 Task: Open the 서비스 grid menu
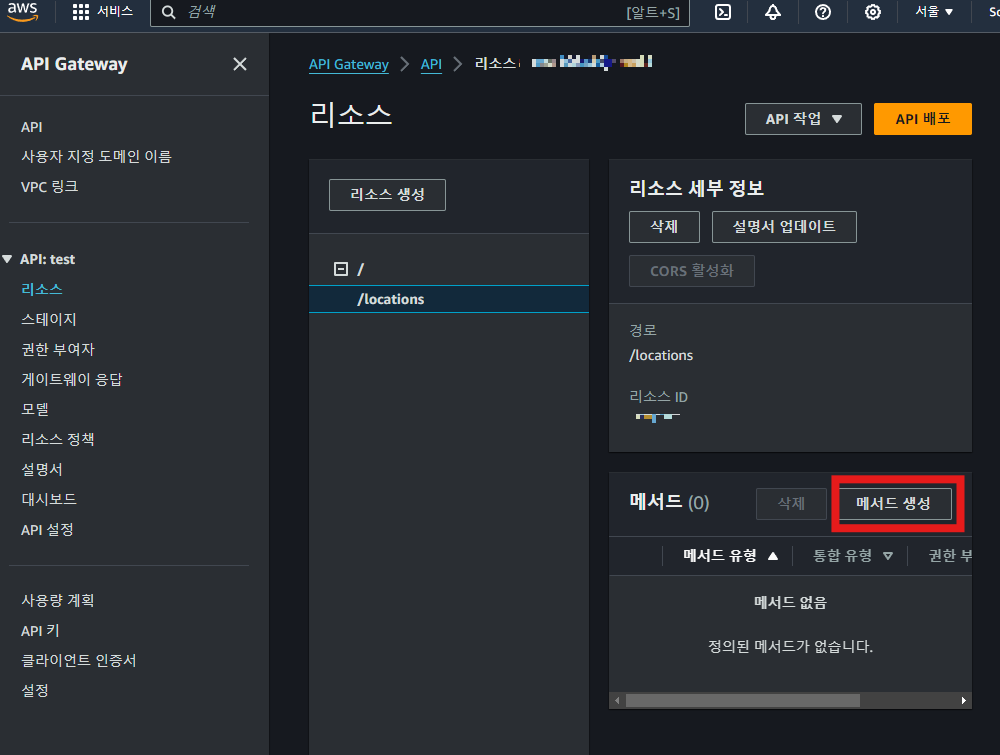pyautogui.click(x=102, y=11)
